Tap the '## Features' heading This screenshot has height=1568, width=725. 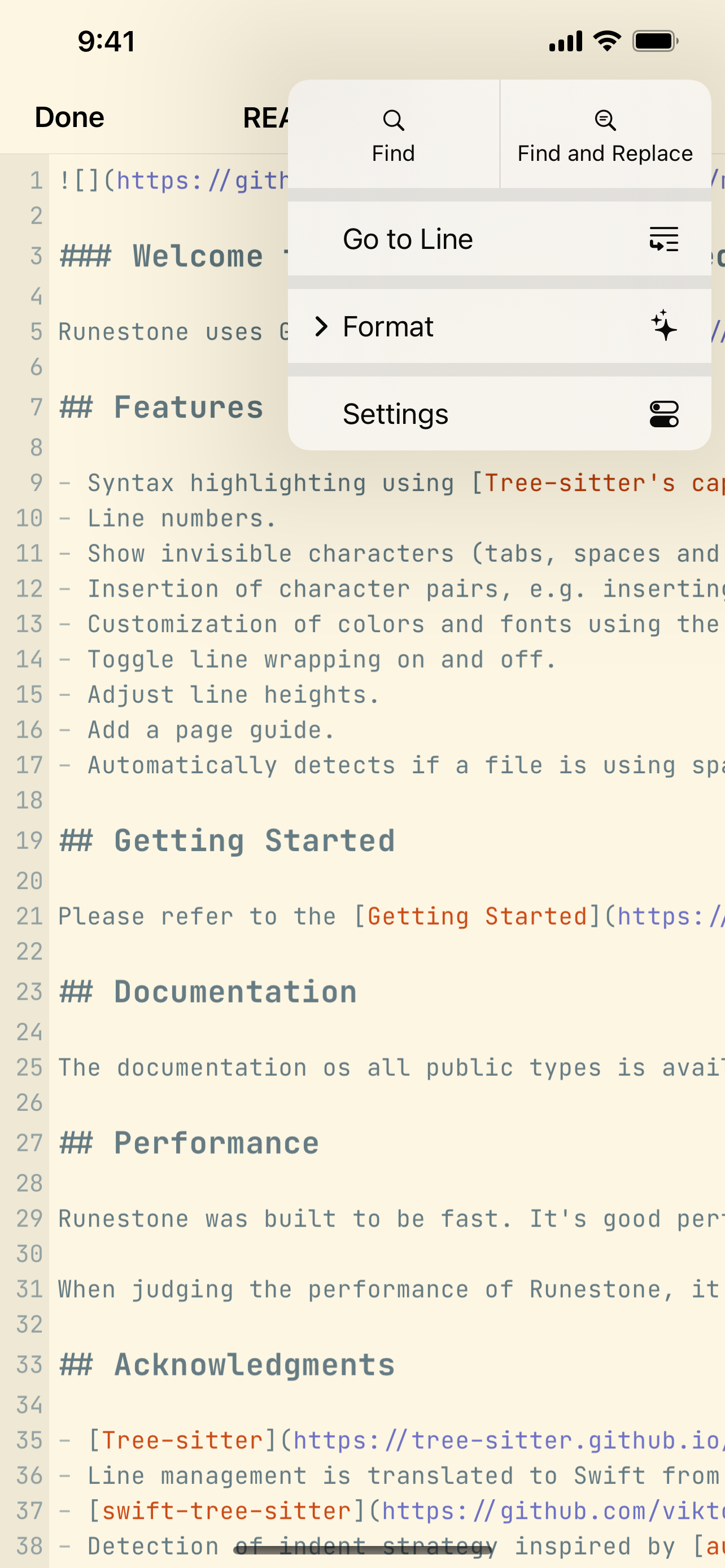pyautogui.click(x=161, y=406)
